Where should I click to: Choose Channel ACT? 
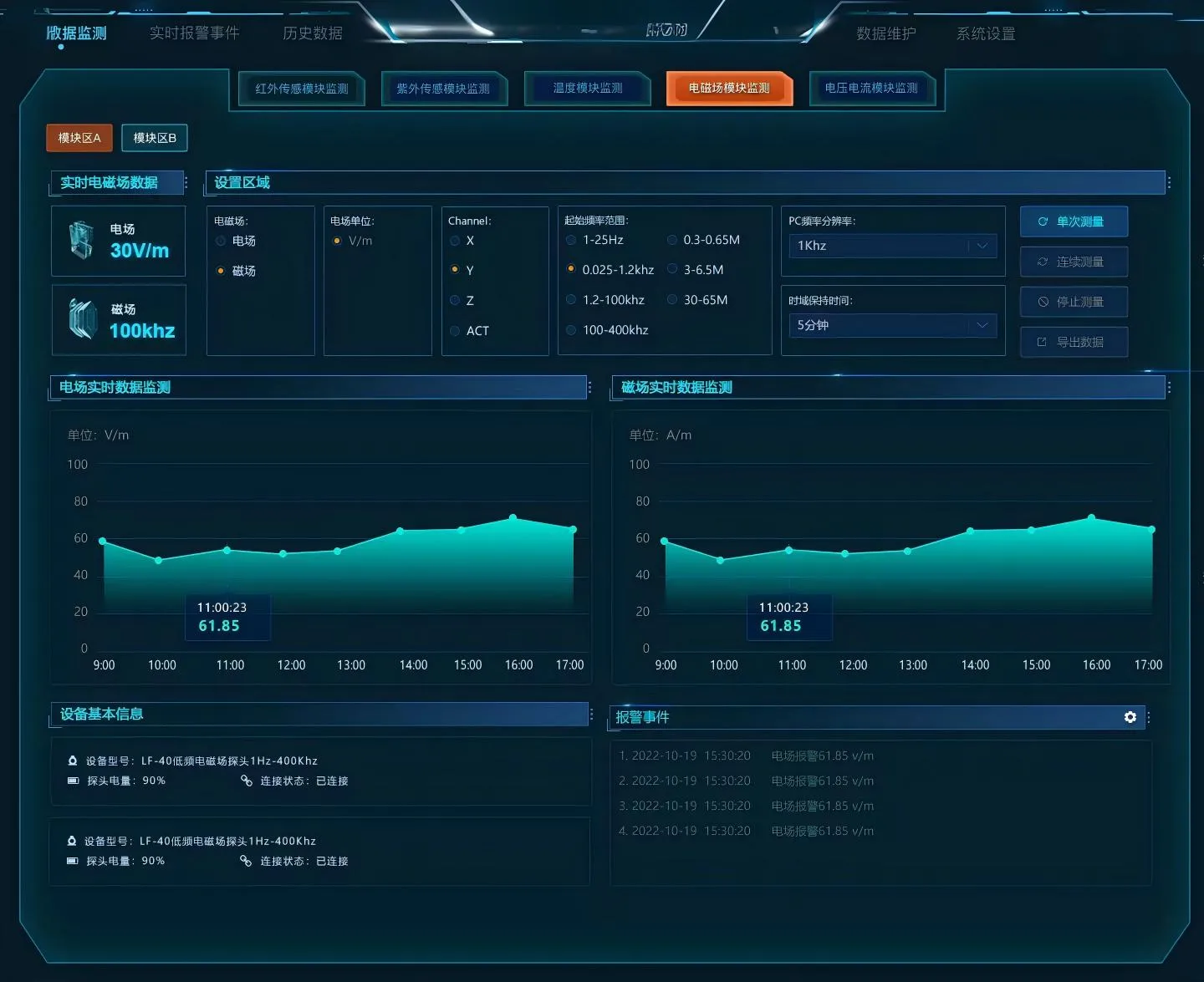click(455, 331)
